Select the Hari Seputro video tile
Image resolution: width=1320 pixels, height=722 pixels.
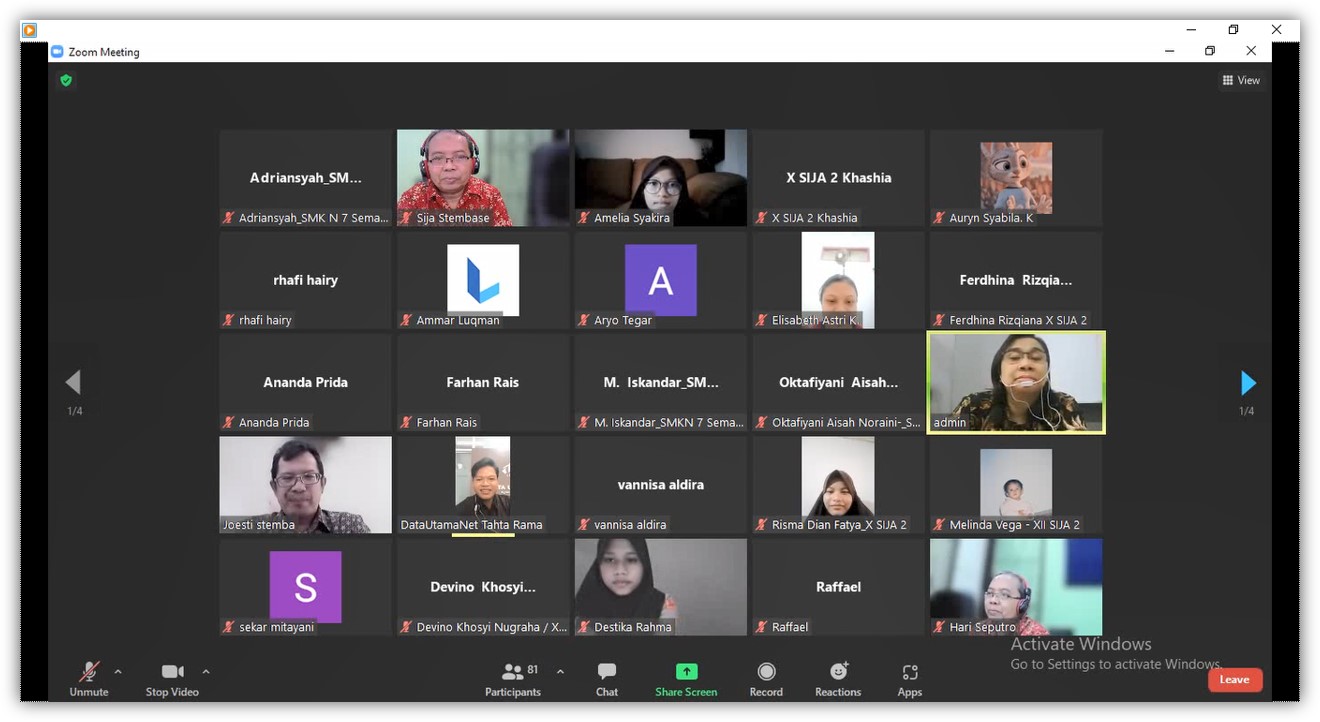pyautogui.click(x=1016, y=587)
